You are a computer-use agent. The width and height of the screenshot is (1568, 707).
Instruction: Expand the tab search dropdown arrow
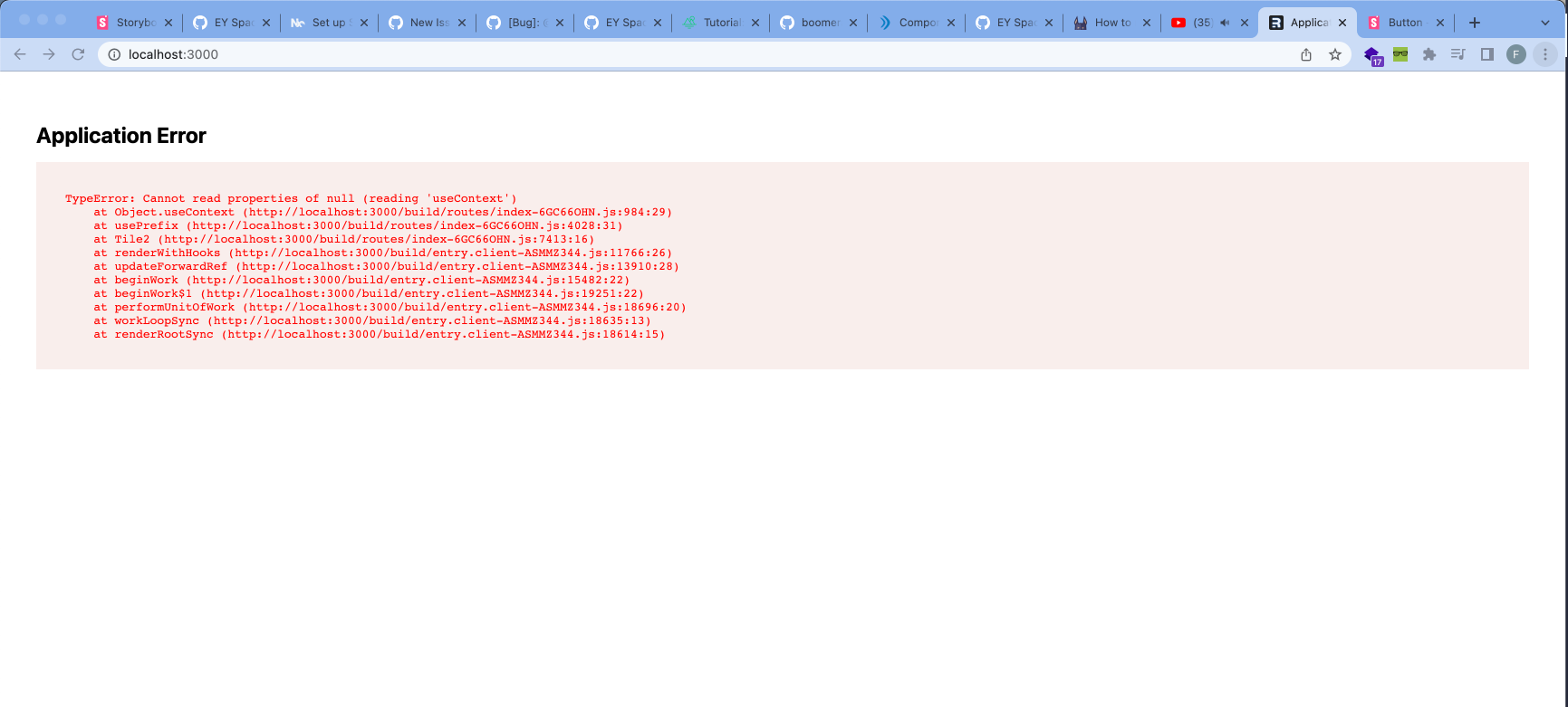pos(1545,23)
